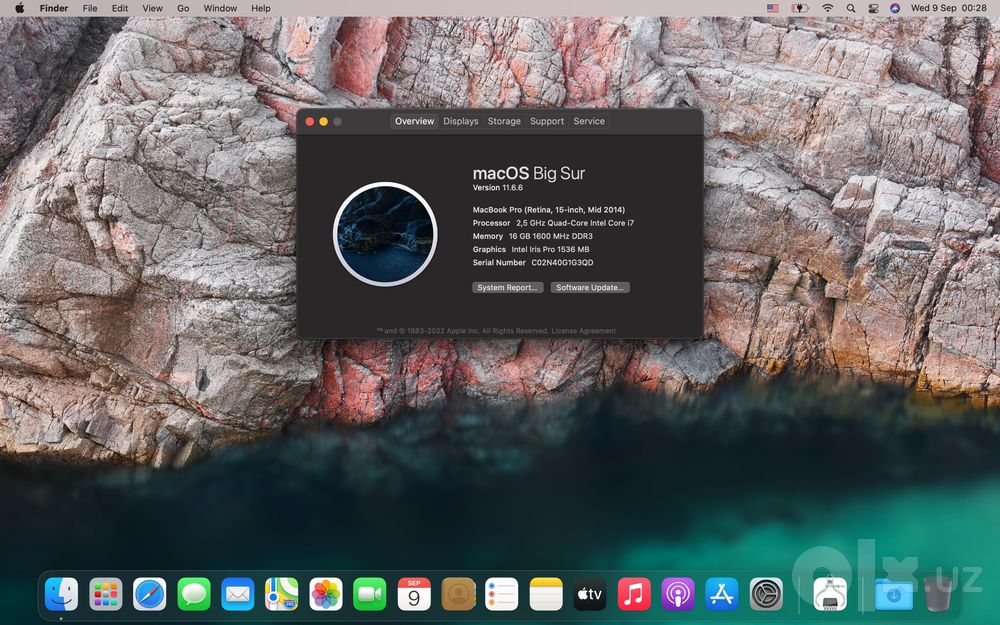1000x625 pixels.
Task: Click System Information chip icon in Dock
Action: coord(830,594)
